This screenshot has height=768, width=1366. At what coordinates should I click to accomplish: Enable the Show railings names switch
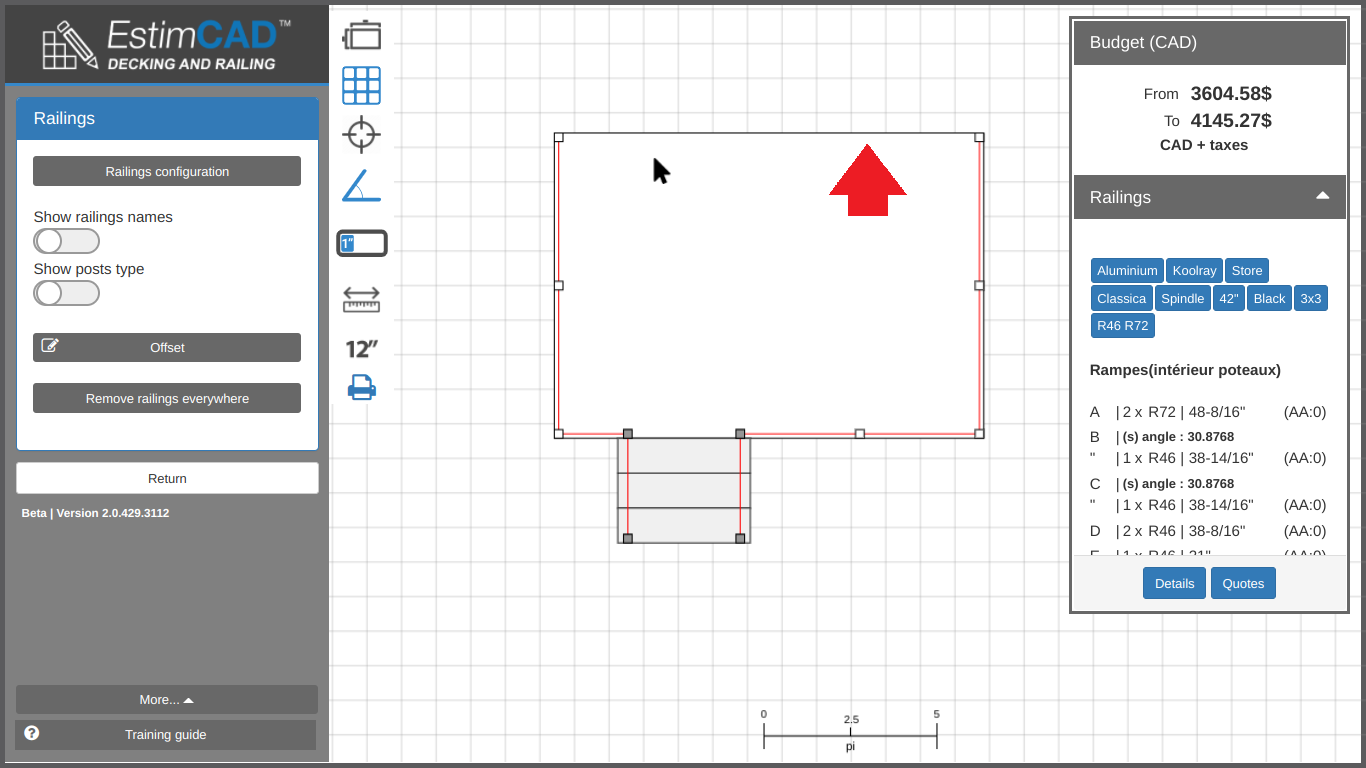(x=66, y=241)
